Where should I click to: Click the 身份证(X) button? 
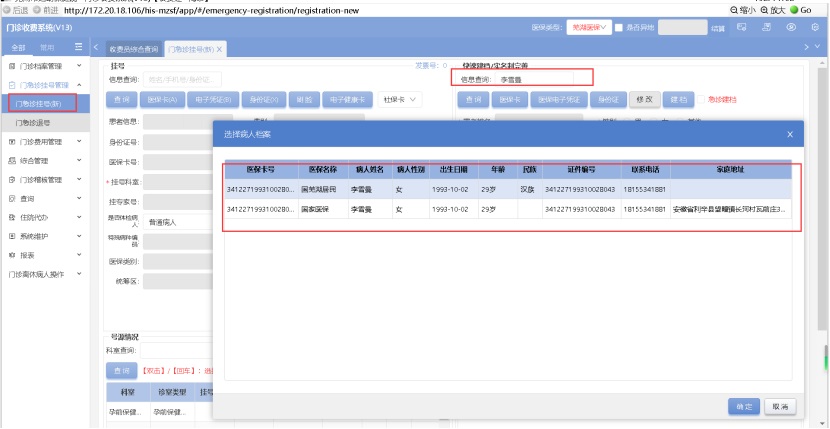coord(264,100)
